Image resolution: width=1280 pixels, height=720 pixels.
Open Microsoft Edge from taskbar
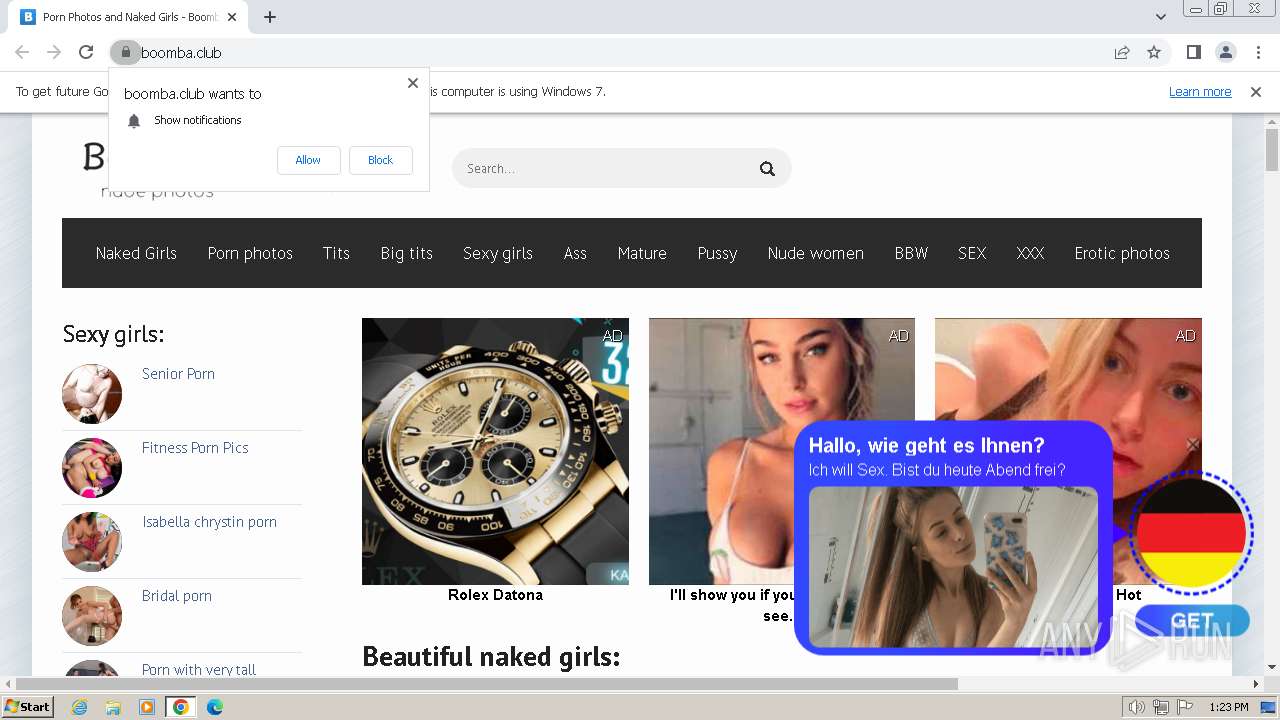point(214,707)
